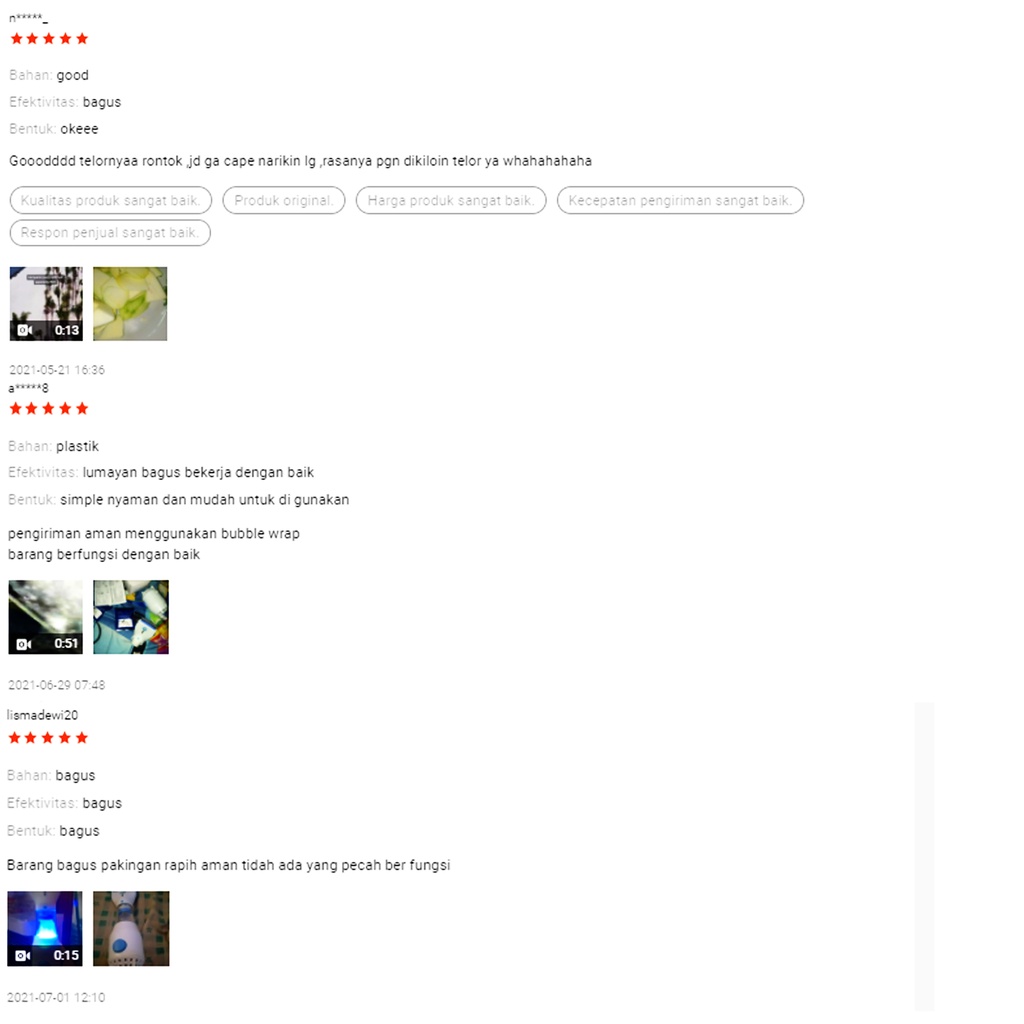The image size is (1024, 1024).
Task: Click the camera icon on 0:13 video
Action: [x=24, y=330]
